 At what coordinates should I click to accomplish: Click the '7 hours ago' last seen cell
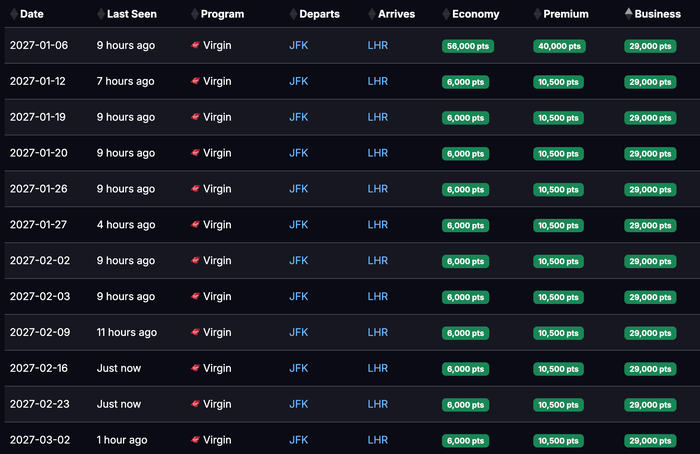click(125, 81)
